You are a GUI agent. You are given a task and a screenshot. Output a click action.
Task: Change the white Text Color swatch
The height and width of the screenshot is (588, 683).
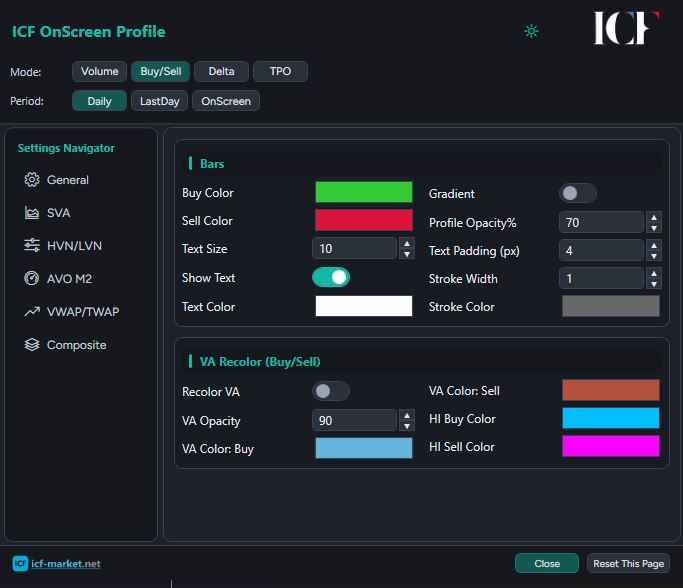pos(364,306)
